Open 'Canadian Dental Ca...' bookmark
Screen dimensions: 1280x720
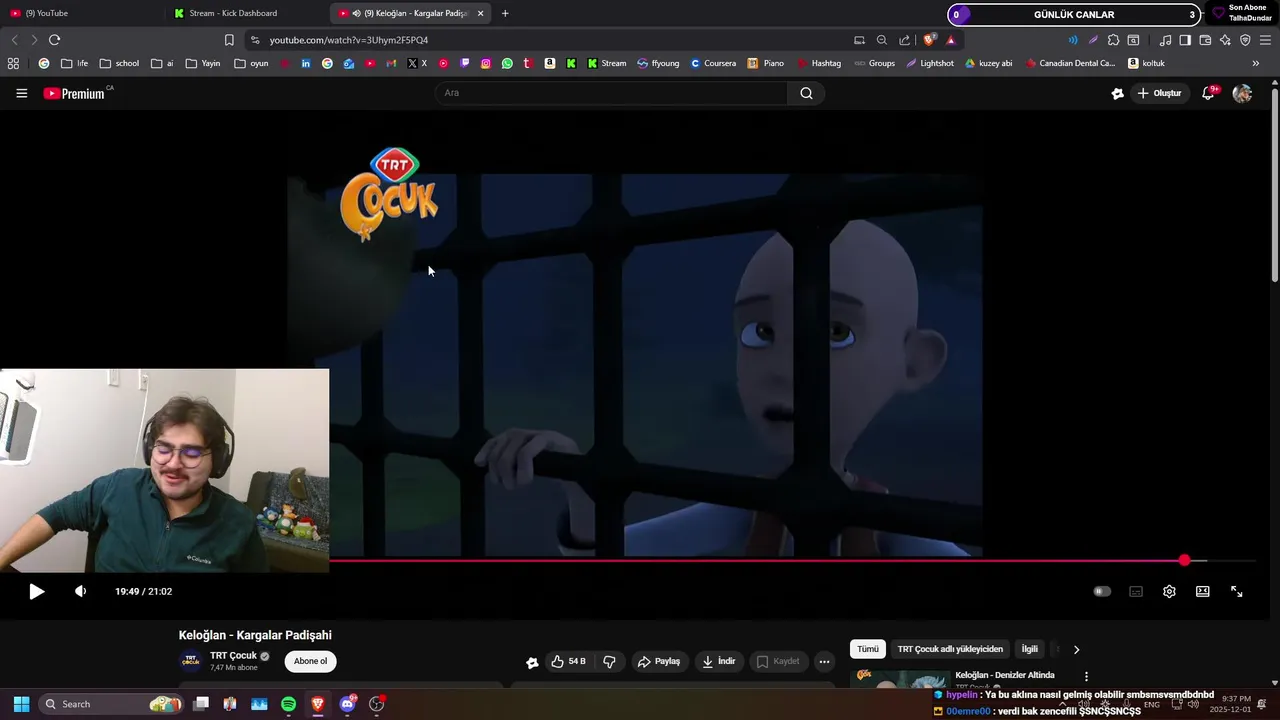(1070, 63)
